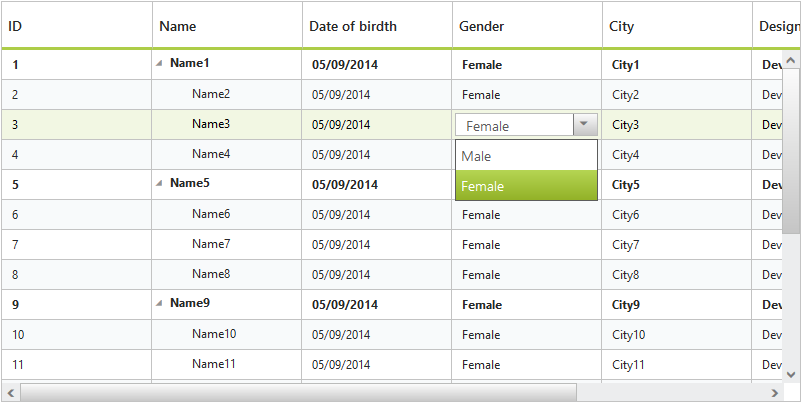Open the Gender combo box arrow

point(585,125)
